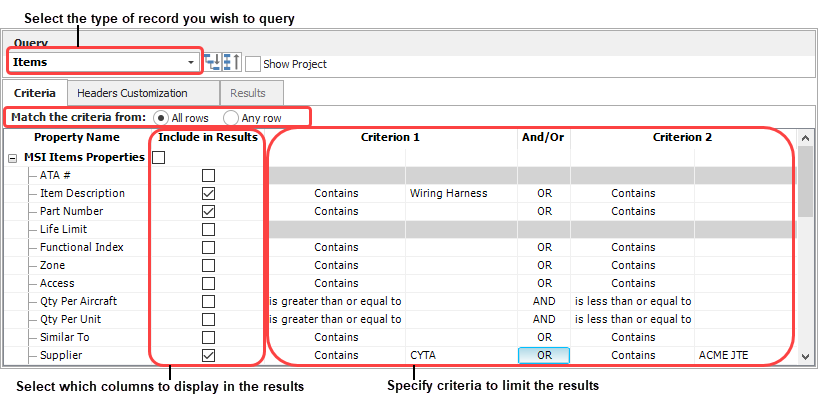Click the AND cell for Qty Per Aircraft
Screen dimensions: 818x394
click(544, 302)
